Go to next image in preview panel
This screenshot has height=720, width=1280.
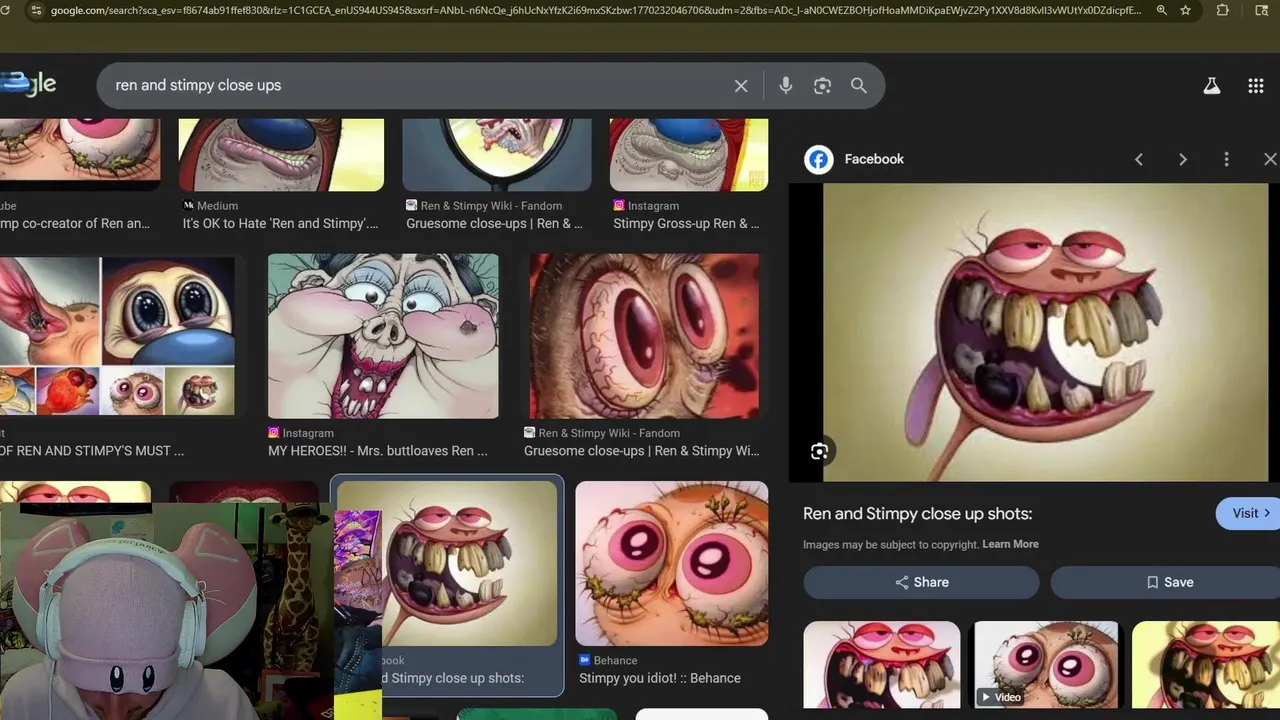point(1183,159)
